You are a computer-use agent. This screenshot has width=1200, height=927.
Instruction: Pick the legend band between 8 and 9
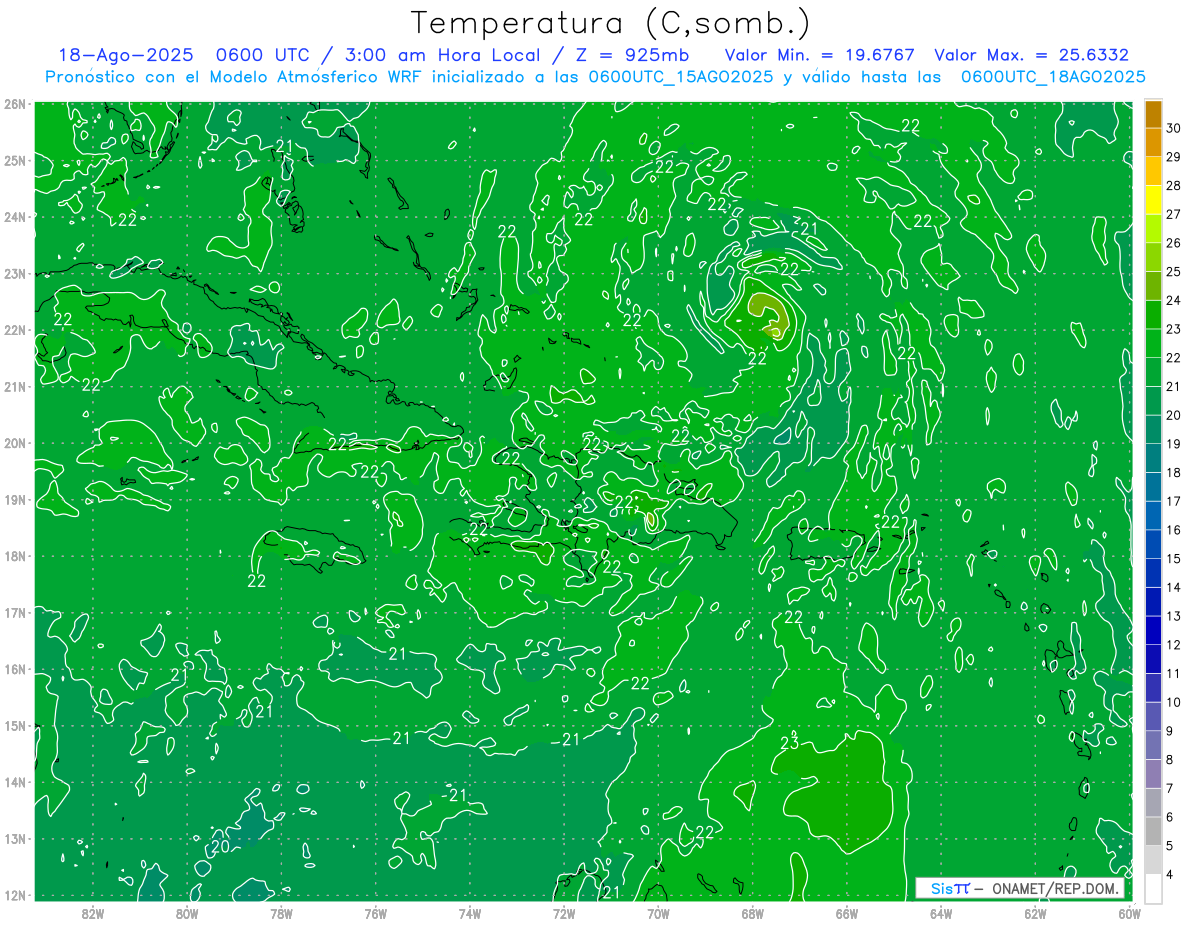[1153, 745]
